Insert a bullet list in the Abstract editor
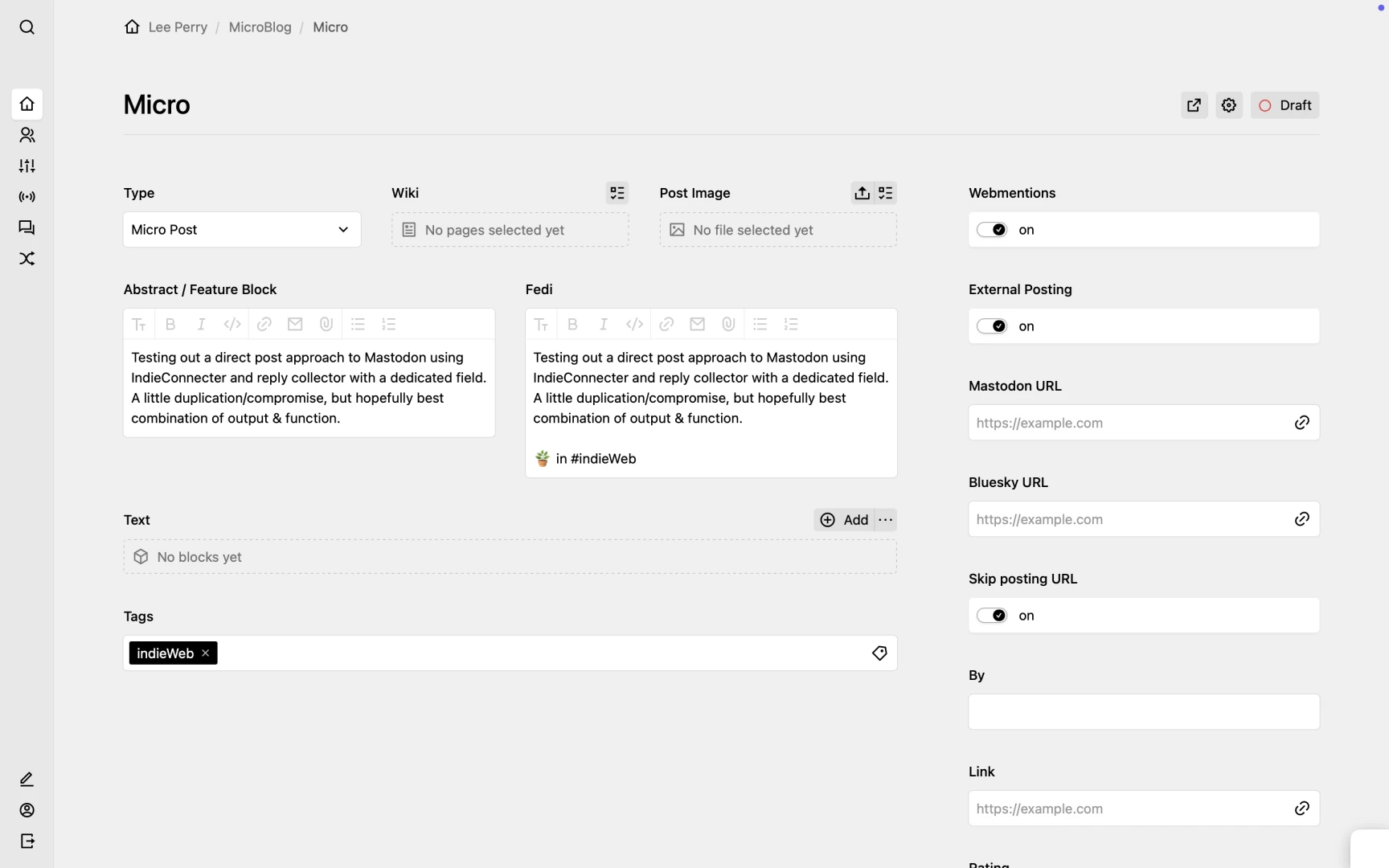Image resolution: width=1389 pixels, height=868 pixels. click(358, 324)
